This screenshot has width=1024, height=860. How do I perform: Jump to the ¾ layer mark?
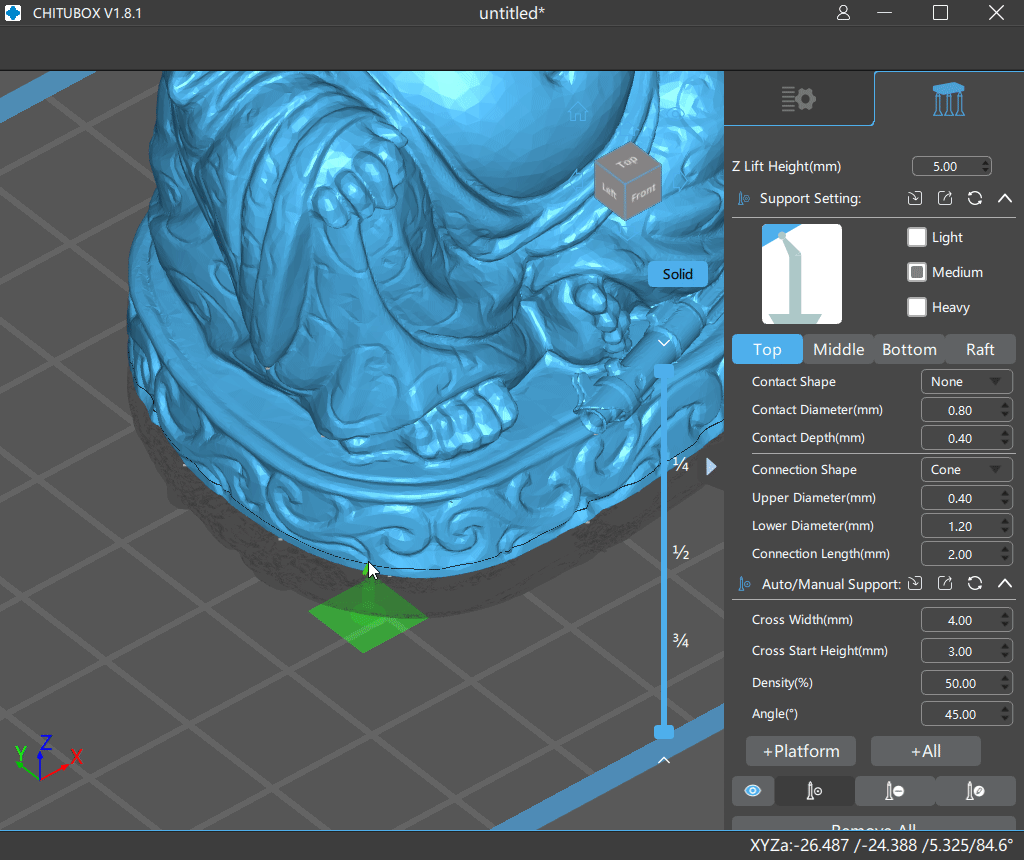(x=681, y=641)
